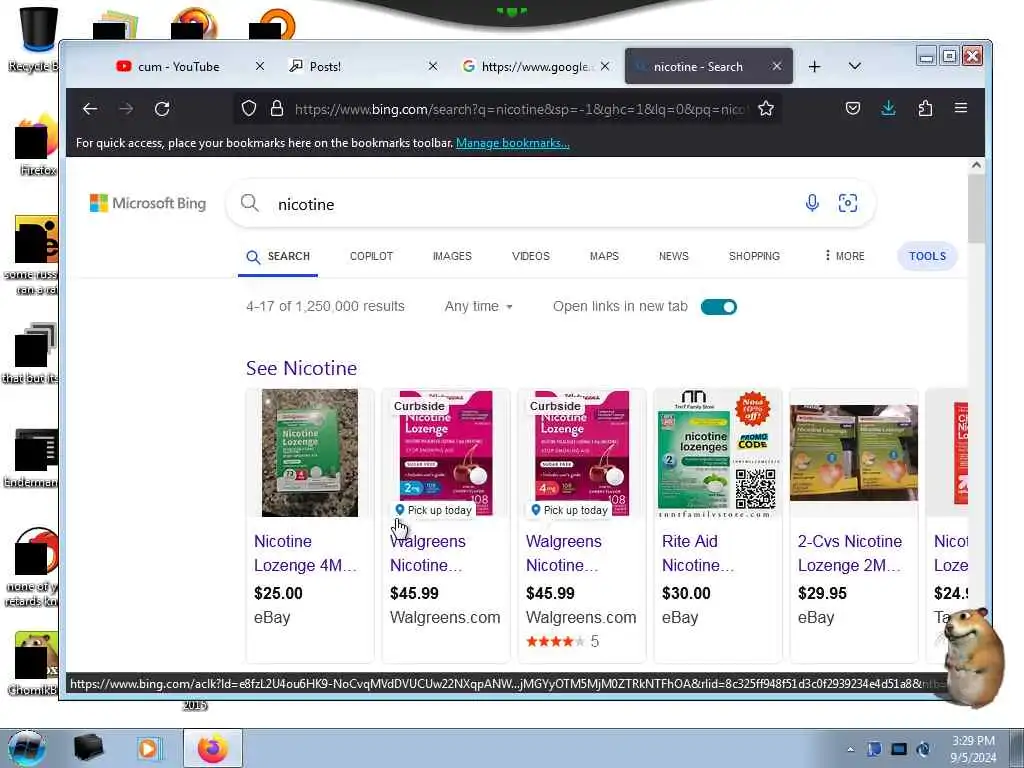Image resolution: width=1024 pixels, height=768 pixels.
Task: Click the $30.00 price text
Action: (x=686, y=594)
